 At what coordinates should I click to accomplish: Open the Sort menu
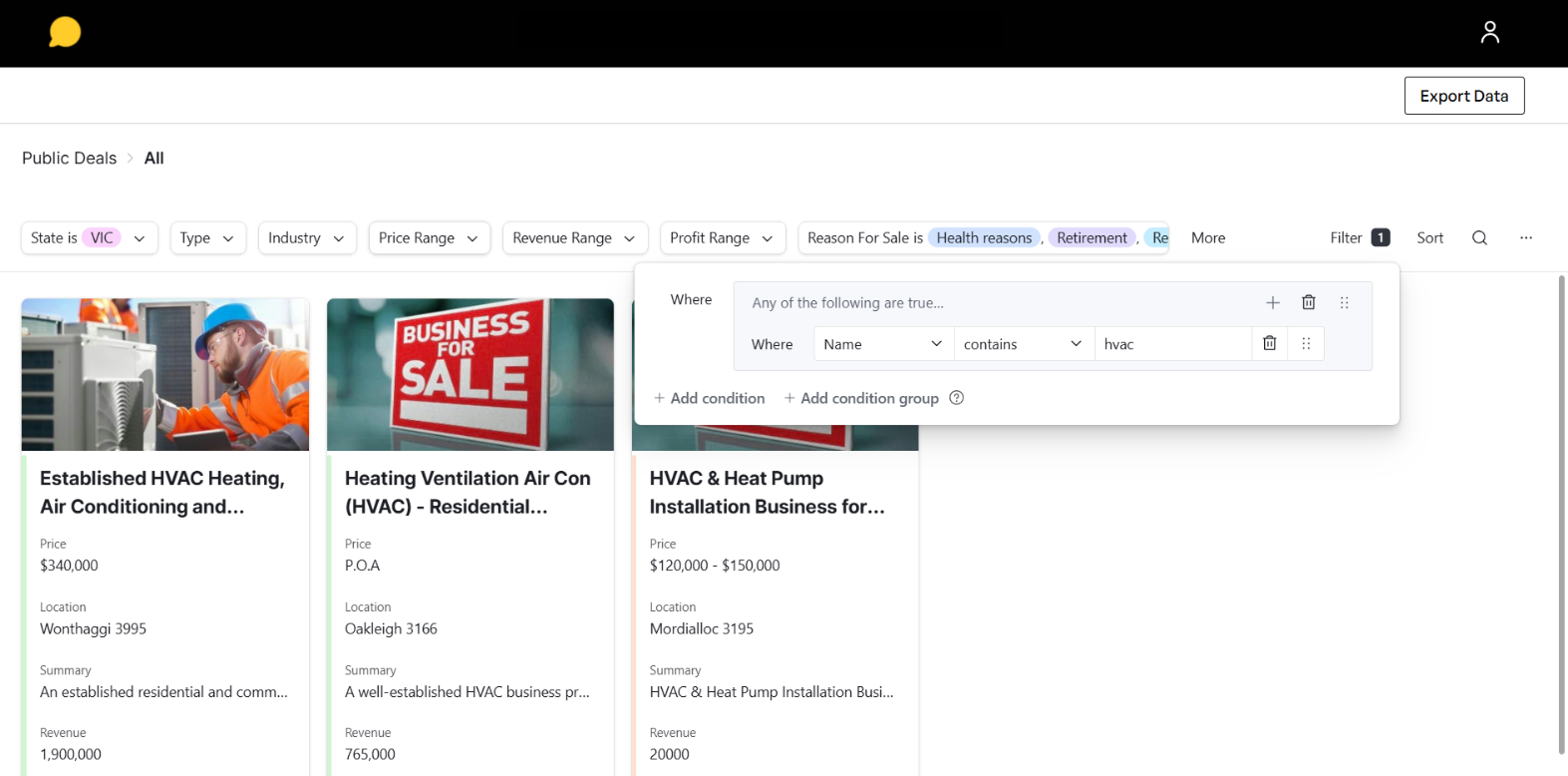coord(1429,237)
